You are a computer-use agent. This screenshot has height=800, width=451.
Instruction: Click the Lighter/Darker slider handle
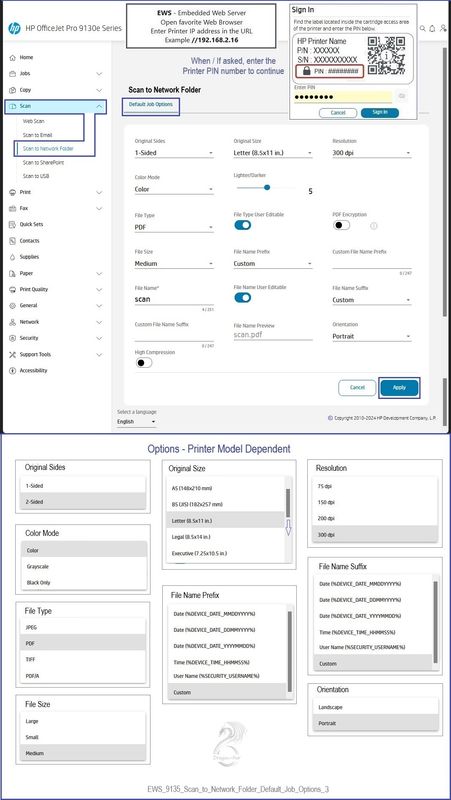pos(267,187)
